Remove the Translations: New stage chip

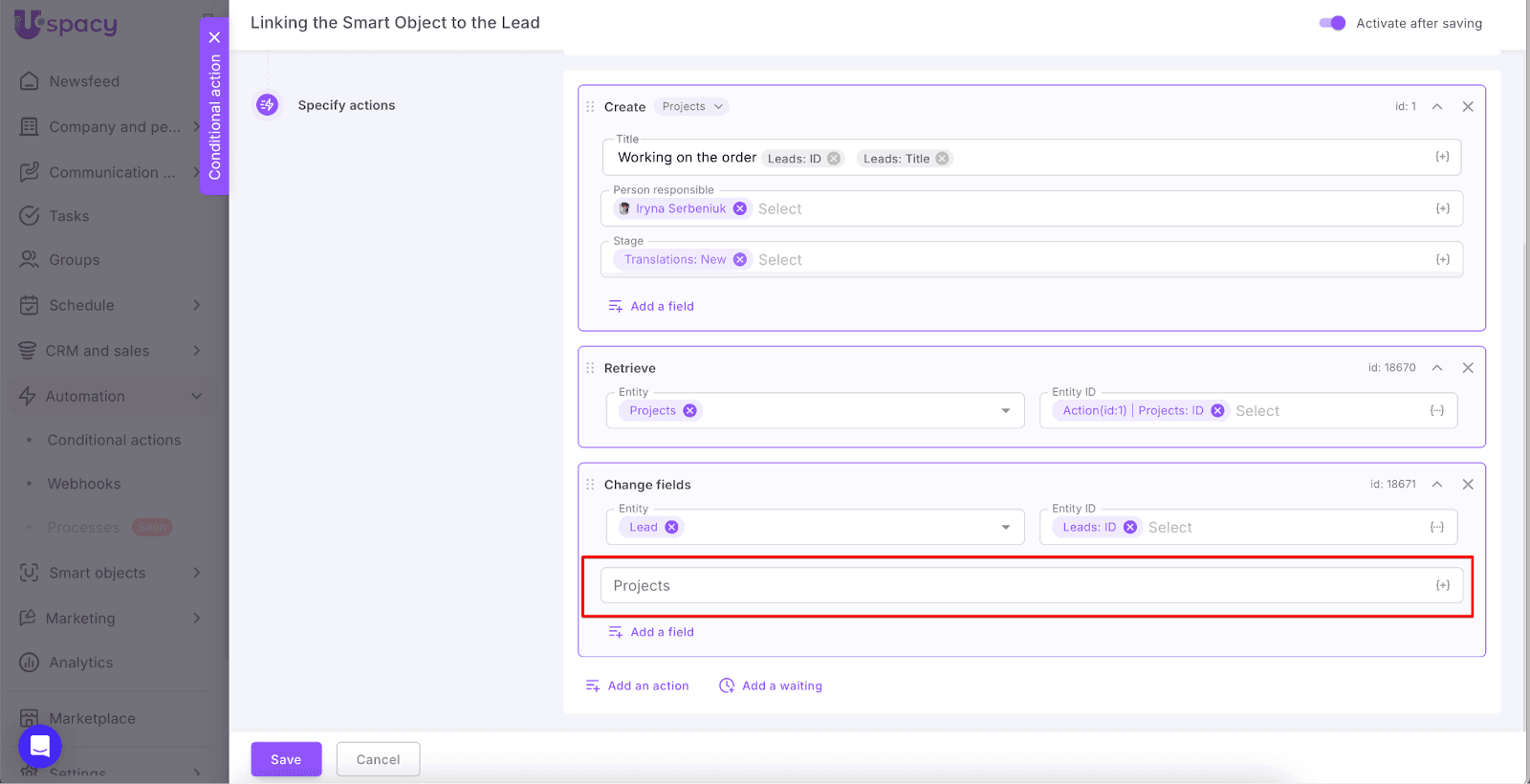(740, 259)
